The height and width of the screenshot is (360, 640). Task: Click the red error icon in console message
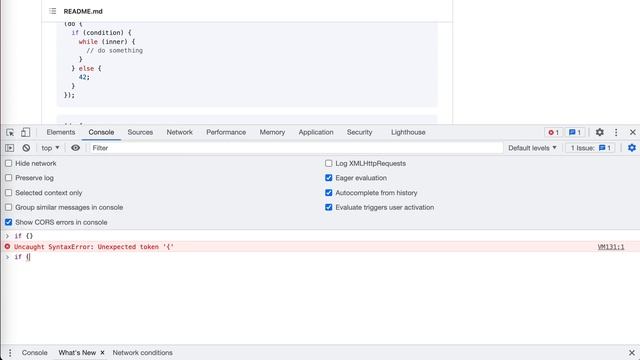coord(7,247)
